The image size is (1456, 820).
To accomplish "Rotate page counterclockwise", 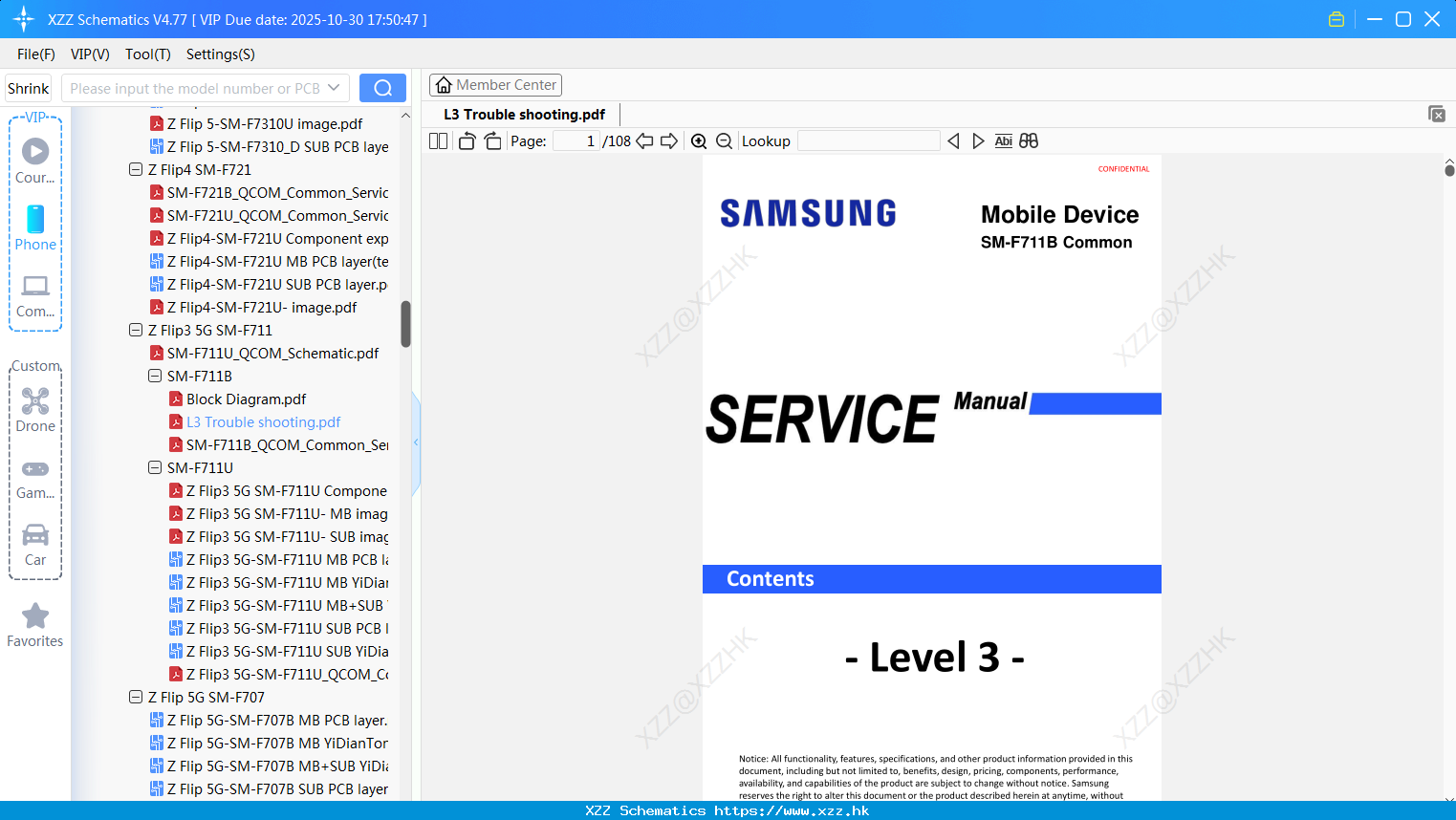I will point(467,140).
